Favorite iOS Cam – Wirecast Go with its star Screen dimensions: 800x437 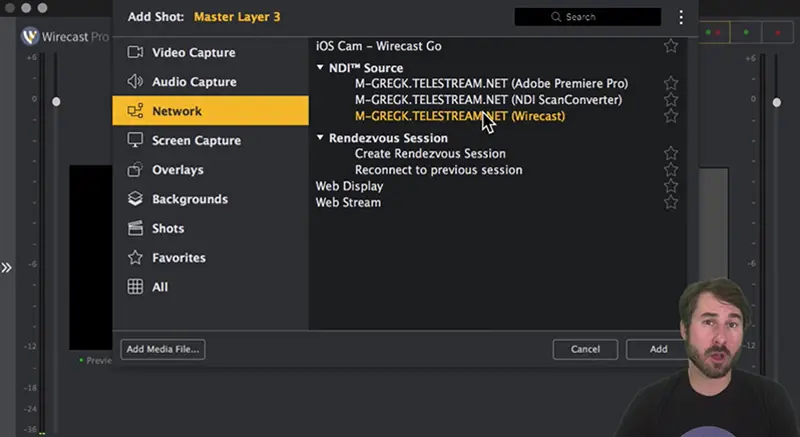[671, 46]
